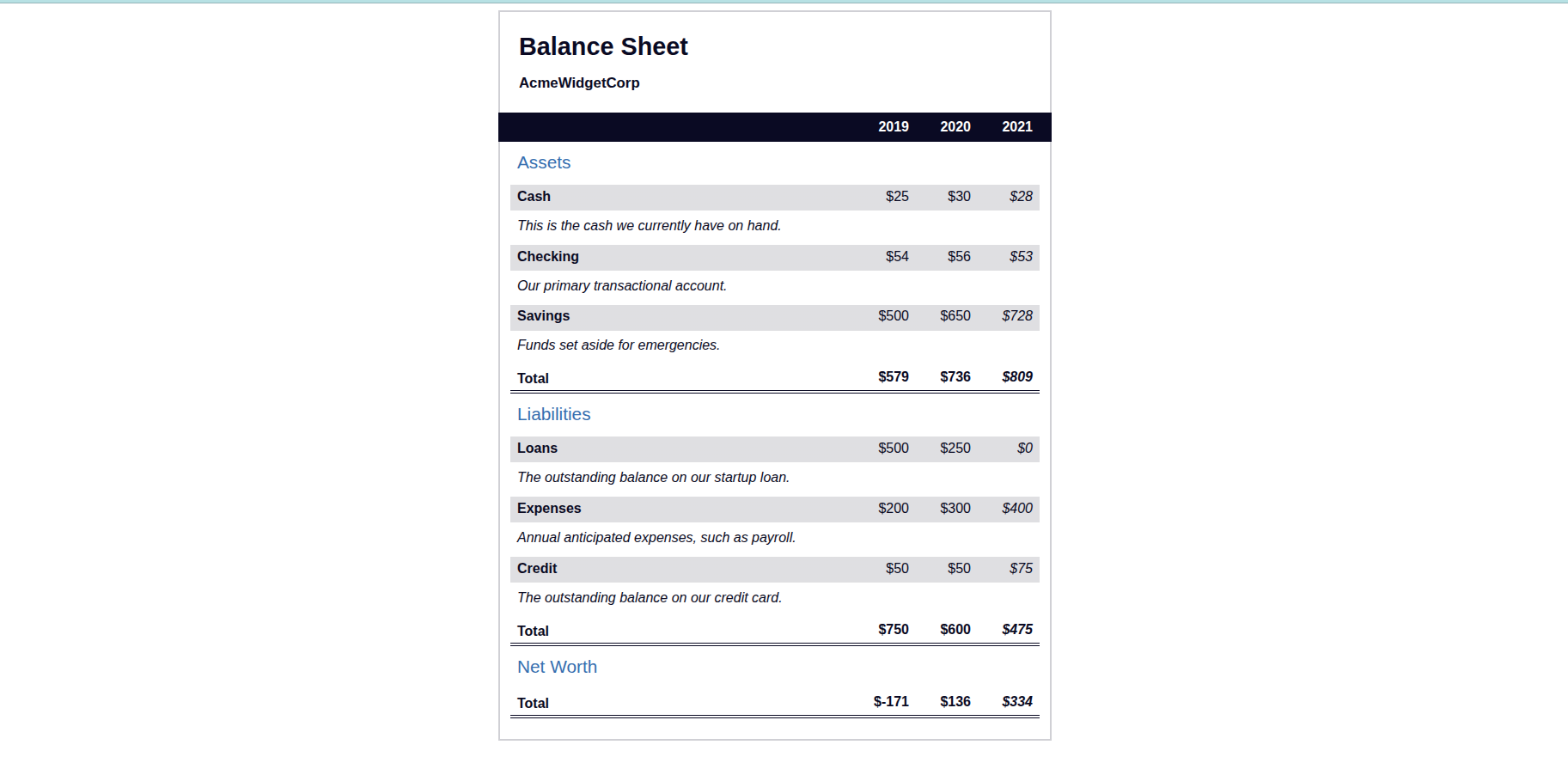Image resolution: width=1568 pixels, height=763 pixels.
Task: Click the 2019 column header
Action: pos(893,126)
